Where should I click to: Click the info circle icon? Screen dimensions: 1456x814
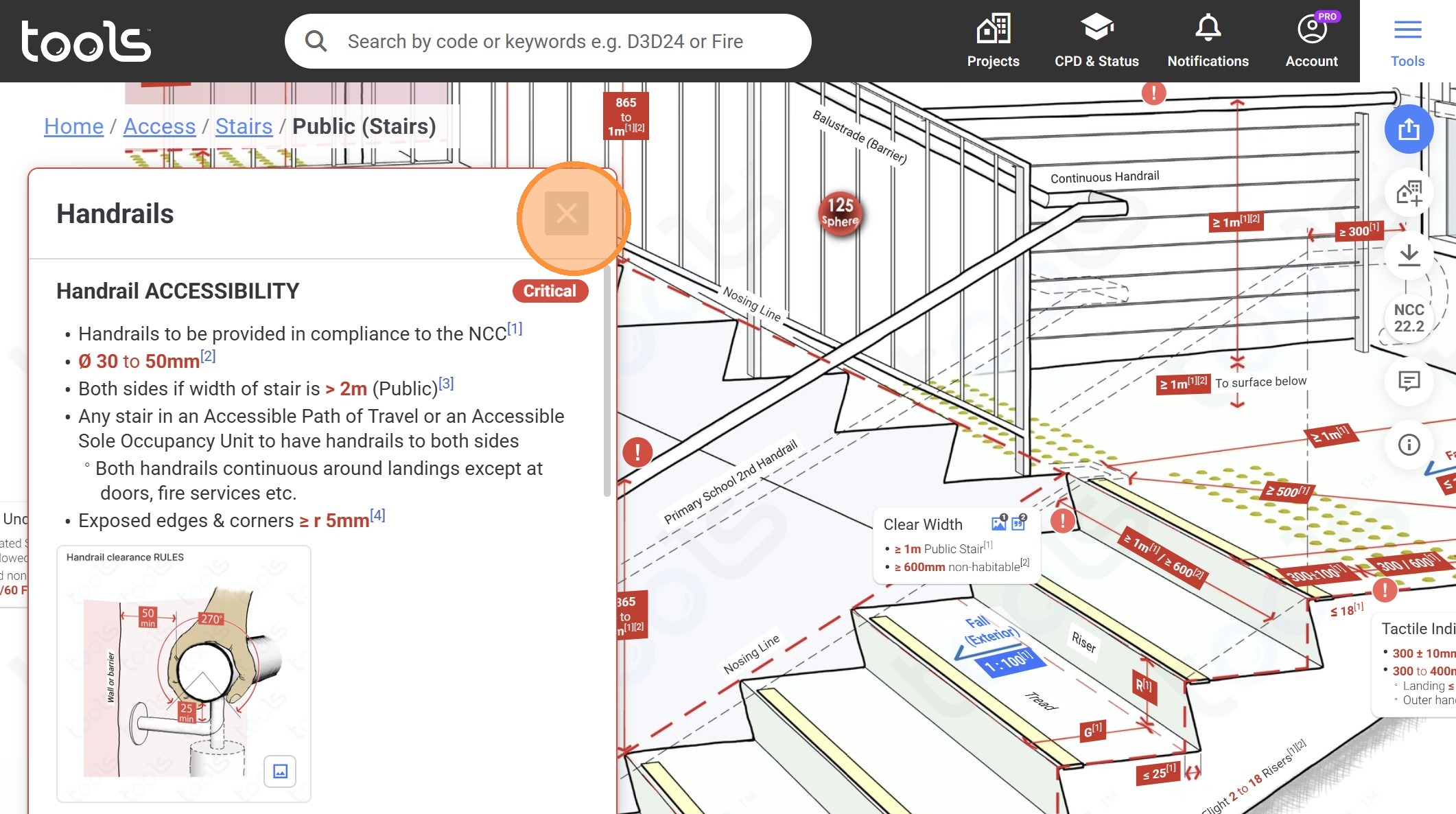(1409, 445)
